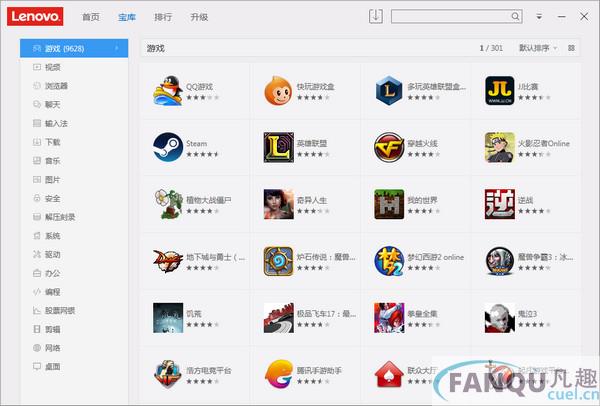This screenshot has height=406, width=600.
Task: Select the 极品飞车17 racetrack icon
Action: (278, 318)
